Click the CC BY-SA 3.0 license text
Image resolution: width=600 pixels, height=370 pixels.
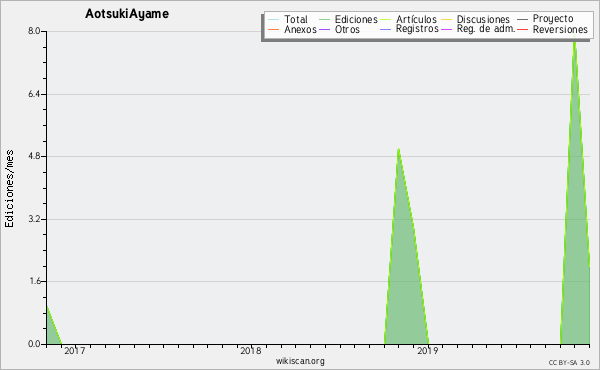coord(569,362)
